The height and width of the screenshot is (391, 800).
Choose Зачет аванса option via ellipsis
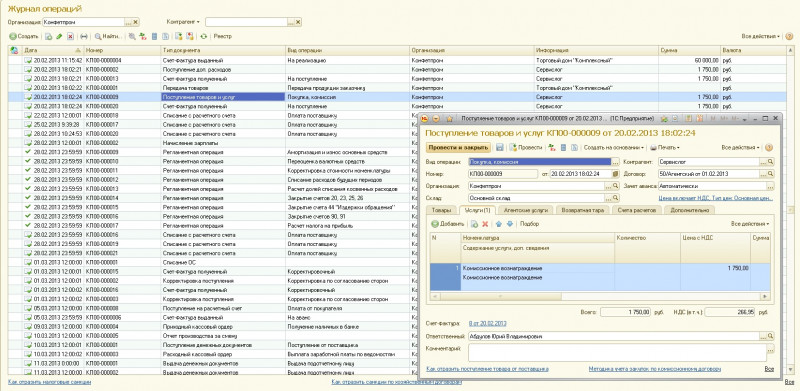click(770, 186)
